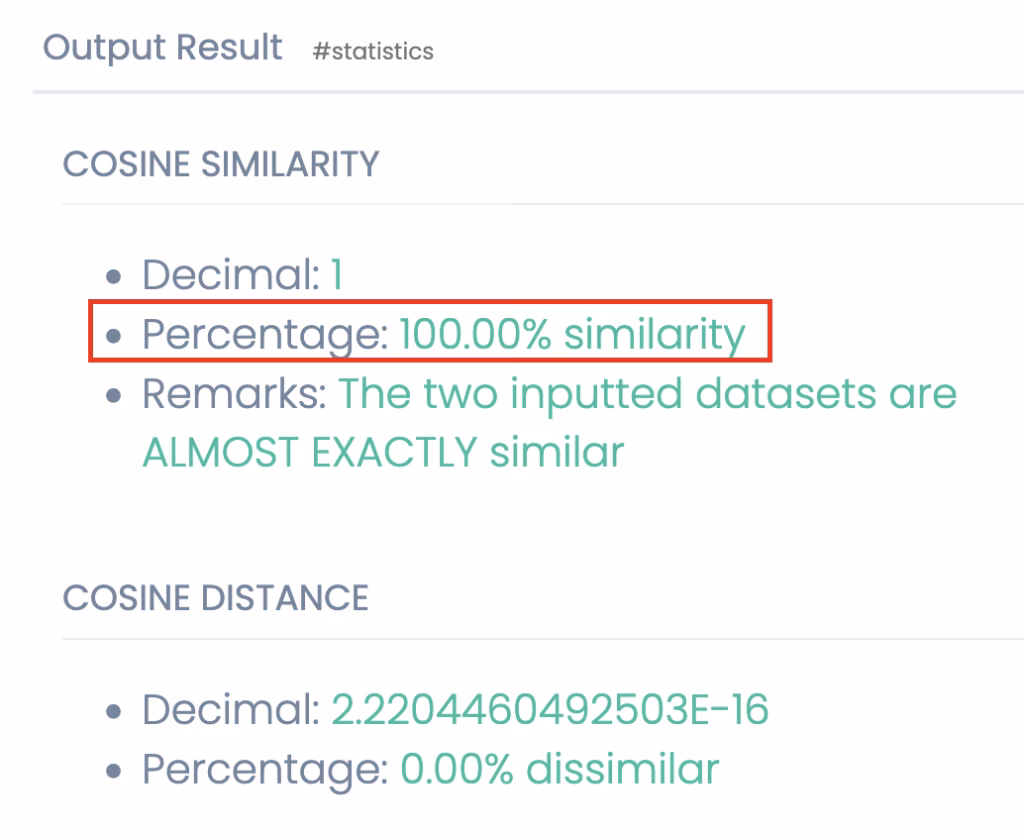Select the ALMOST EXACTLY similar text
This screenshot has width=1024, height=836.
pos(383,452)
